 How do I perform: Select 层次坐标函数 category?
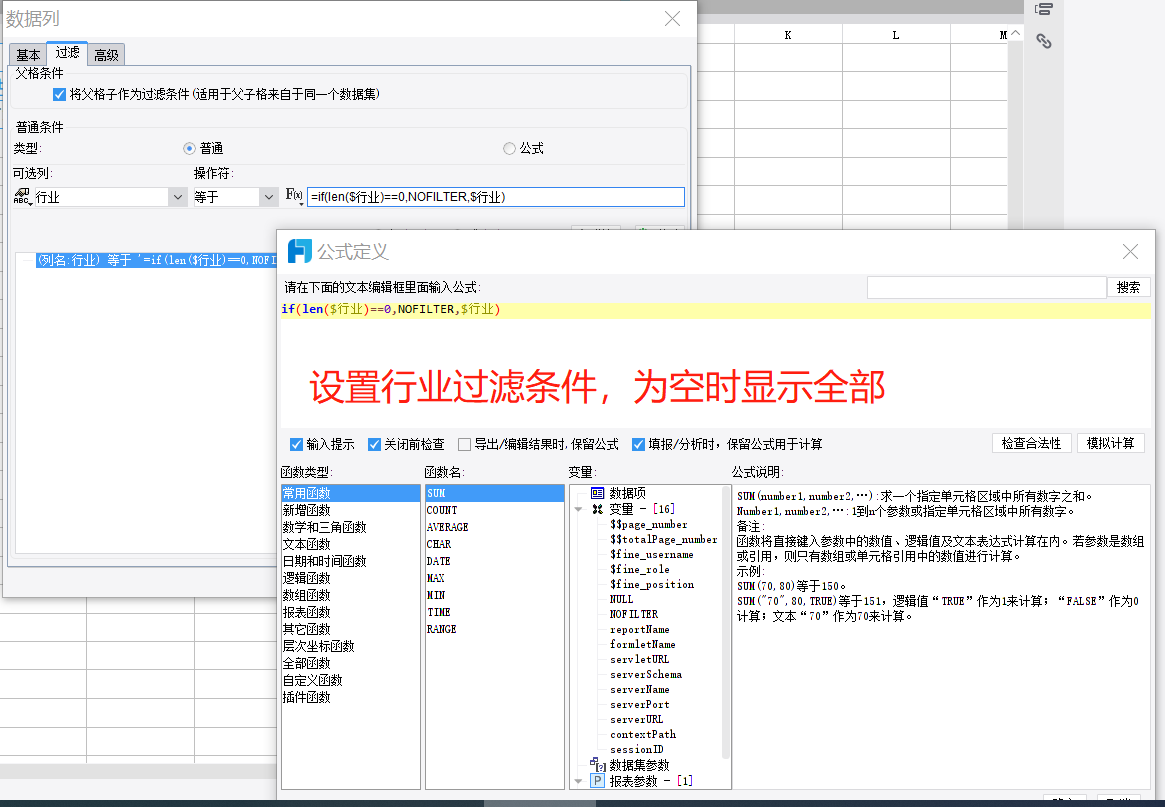click(x=351, y=646)
